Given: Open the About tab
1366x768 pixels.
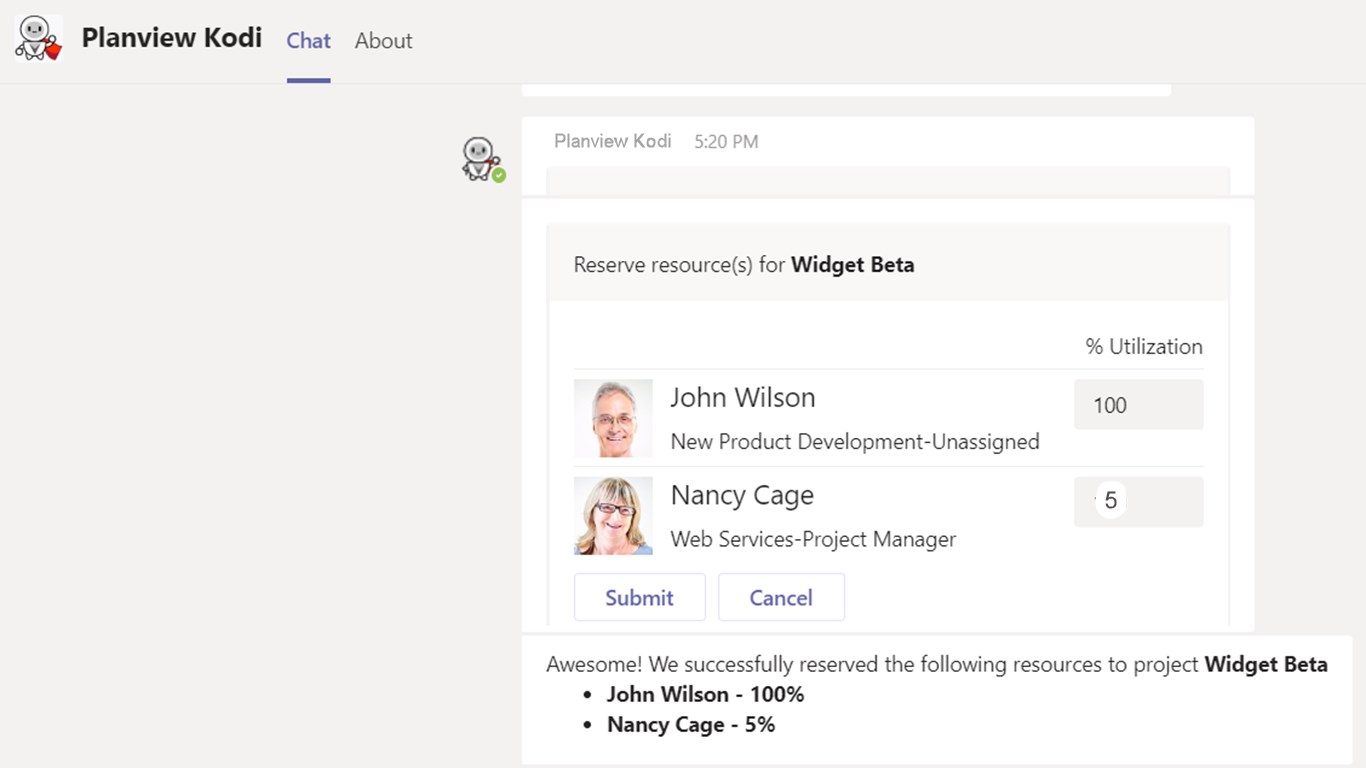Looking at the screenshot, I should tap(383, 41).
